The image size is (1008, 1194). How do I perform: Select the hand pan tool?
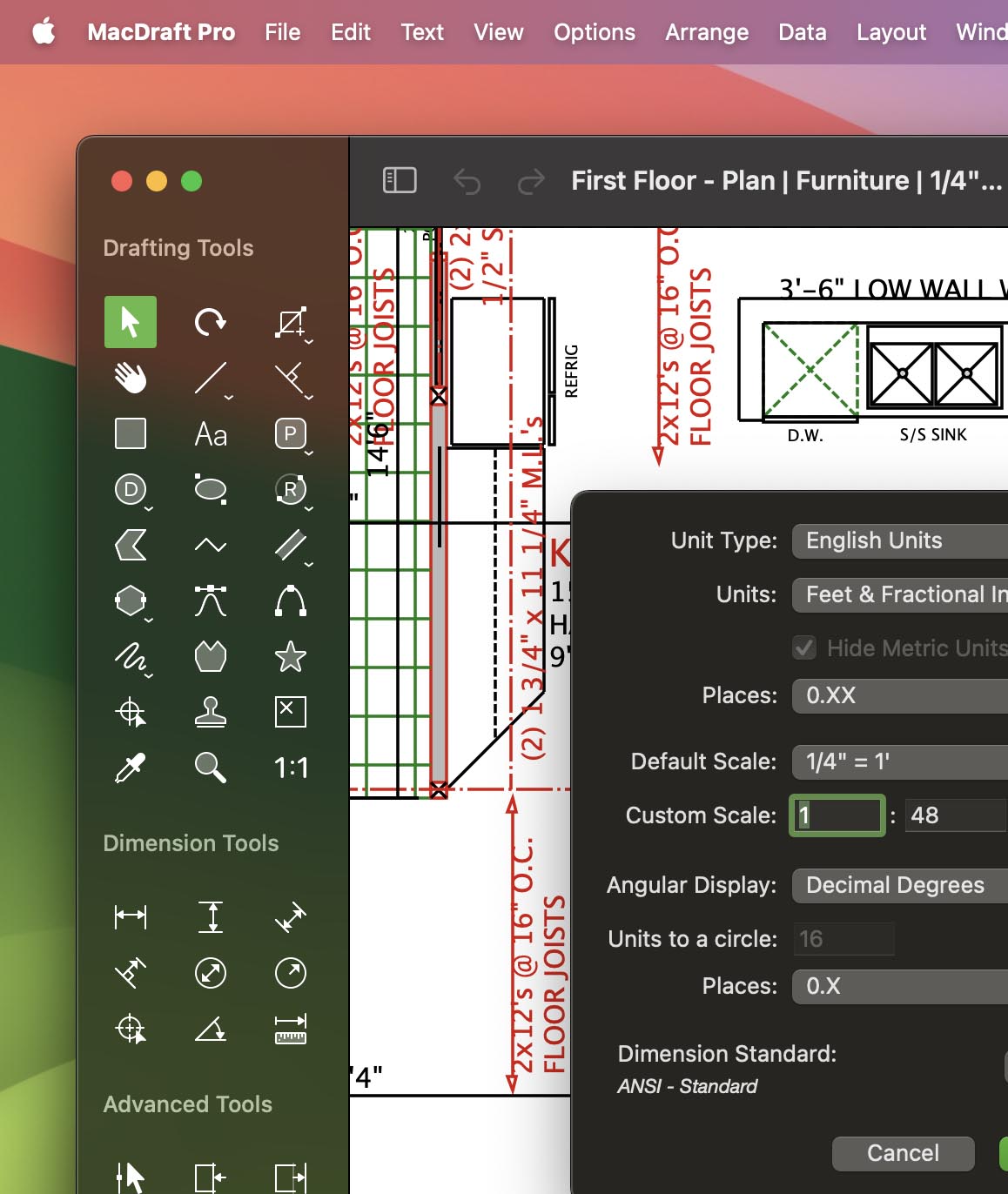[x=131, y=378]
